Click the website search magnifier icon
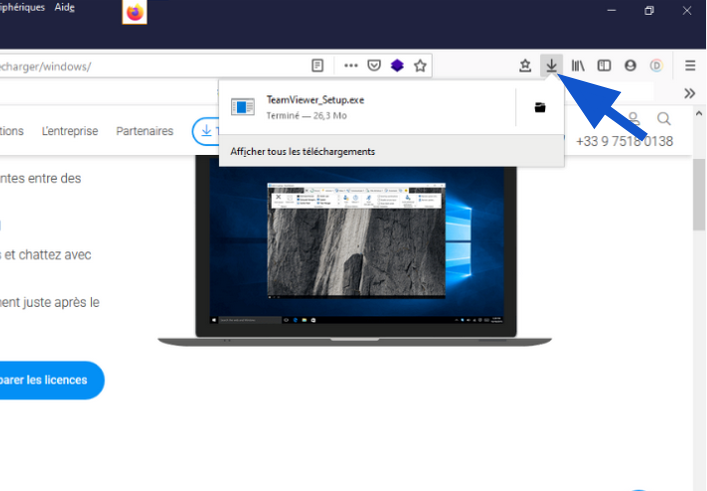 (663, 119)
